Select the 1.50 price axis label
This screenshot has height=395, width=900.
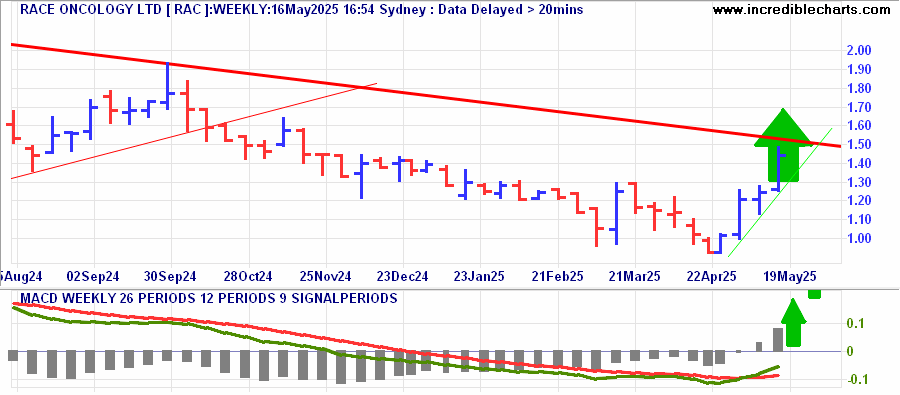(x=859, y=145)
